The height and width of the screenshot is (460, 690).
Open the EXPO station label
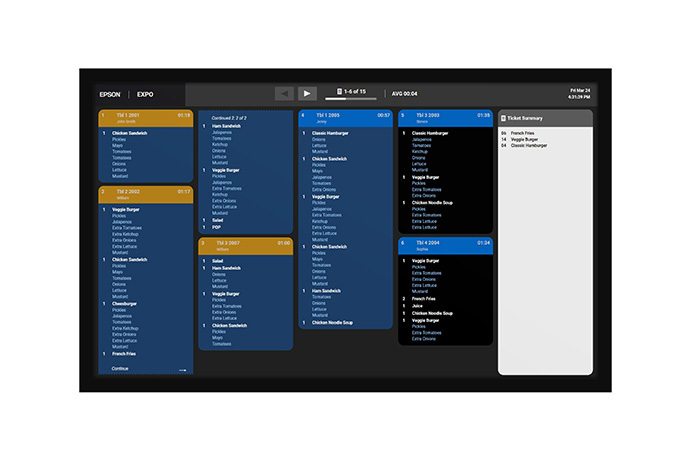coord(145,94)
